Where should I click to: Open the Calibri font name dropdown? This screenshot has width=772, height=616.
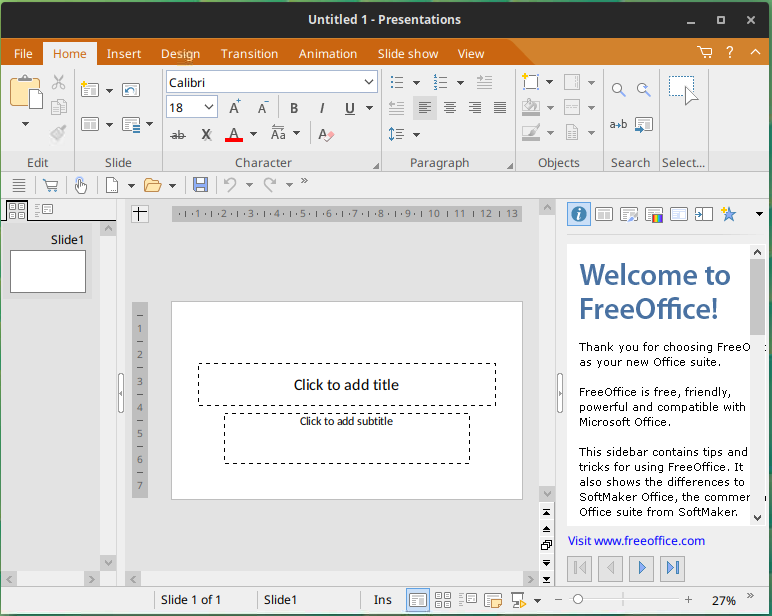369,82
